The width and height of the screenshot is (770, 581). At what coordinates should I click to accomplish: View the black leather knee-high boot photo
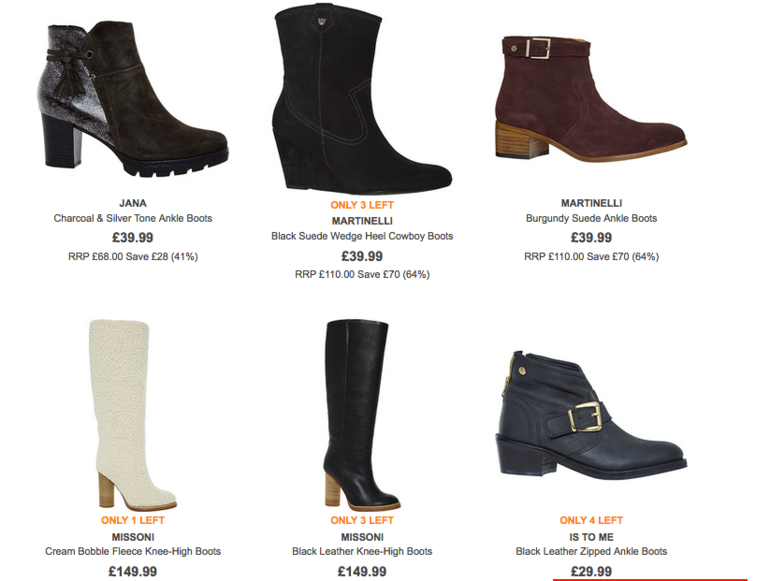(362, 415)
